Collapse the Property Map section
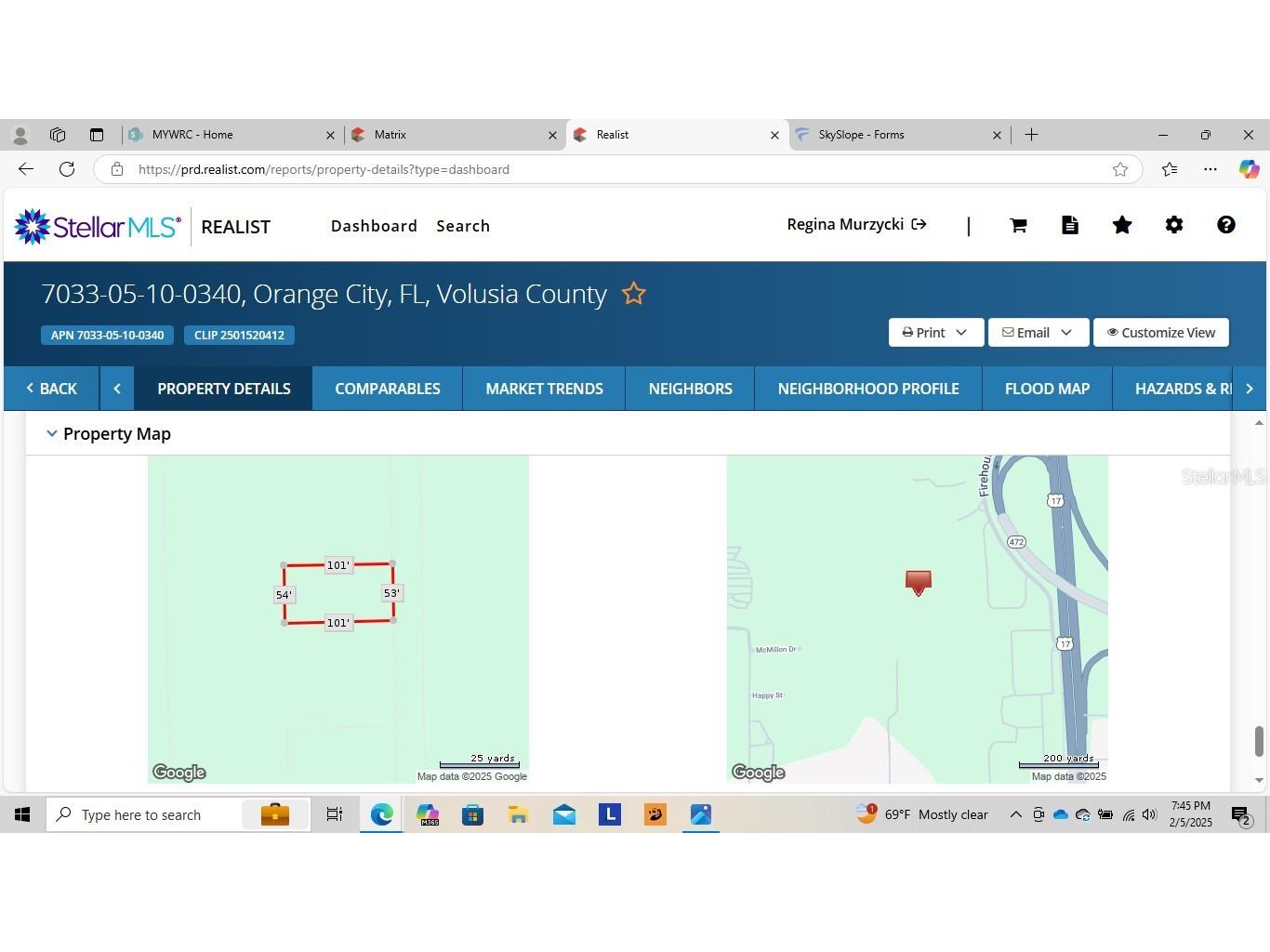 tap(52, 433)
